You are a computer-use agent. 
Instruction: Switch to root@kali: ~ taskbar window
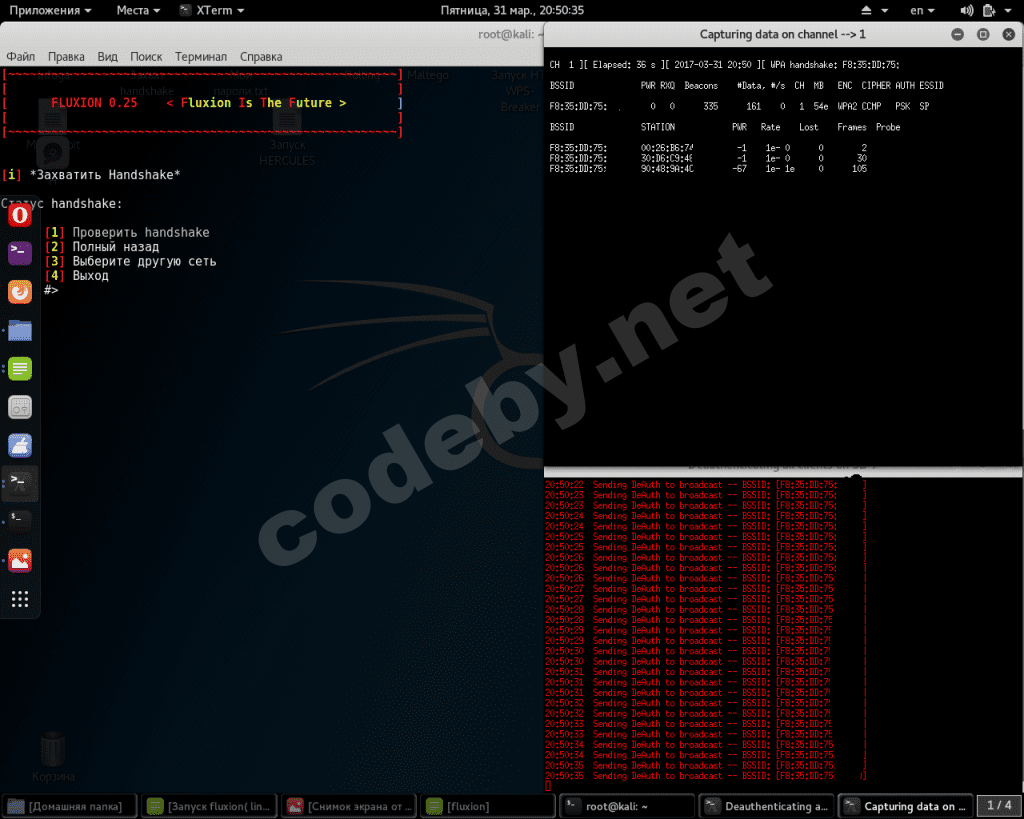coord(628,807)
